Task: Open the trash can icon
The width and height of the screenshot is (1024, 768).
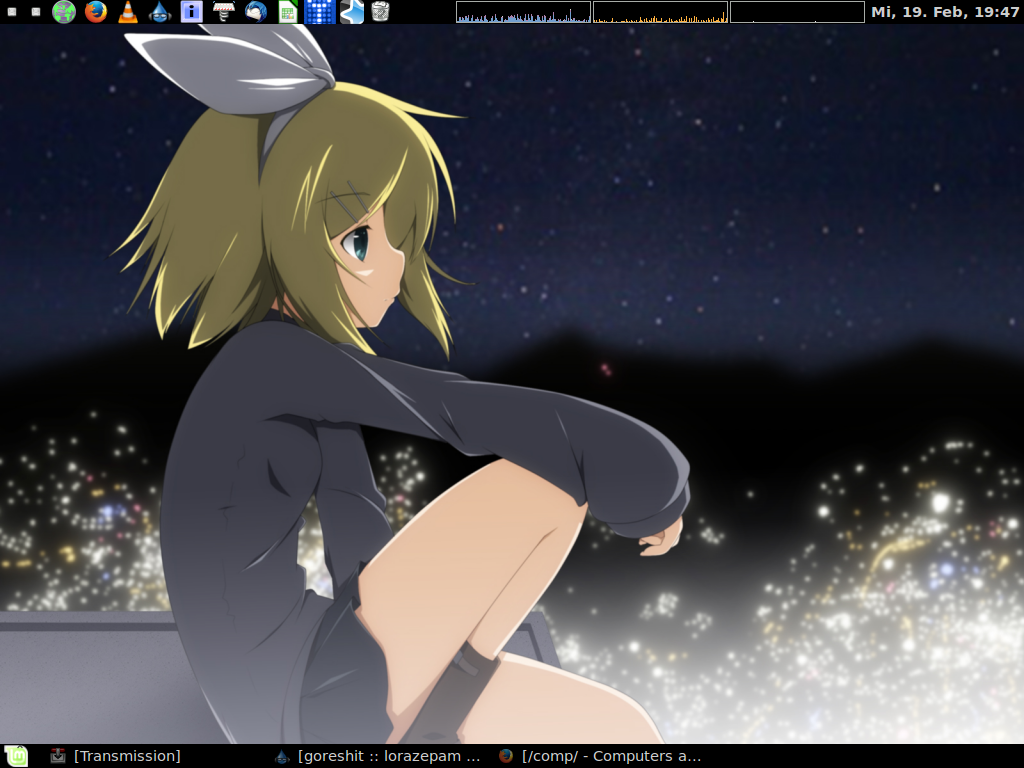Action: coord(380,12)
